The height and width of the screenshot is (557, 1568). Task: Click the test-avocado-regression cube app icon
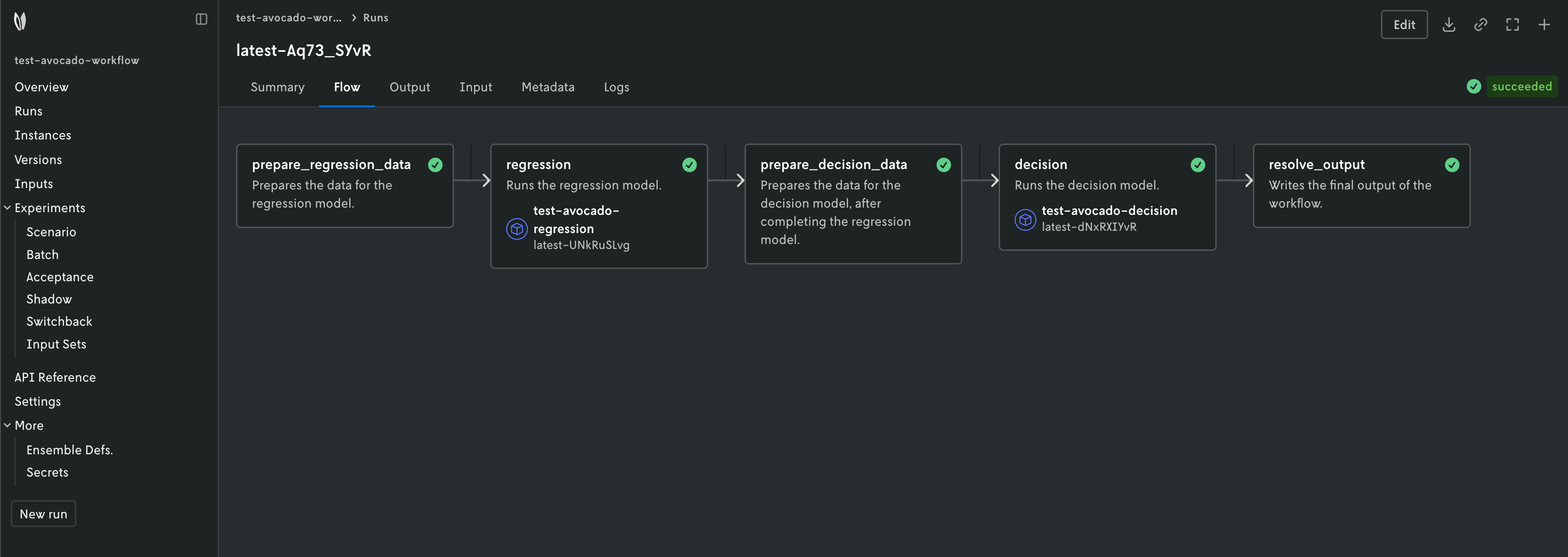point(517,229)
